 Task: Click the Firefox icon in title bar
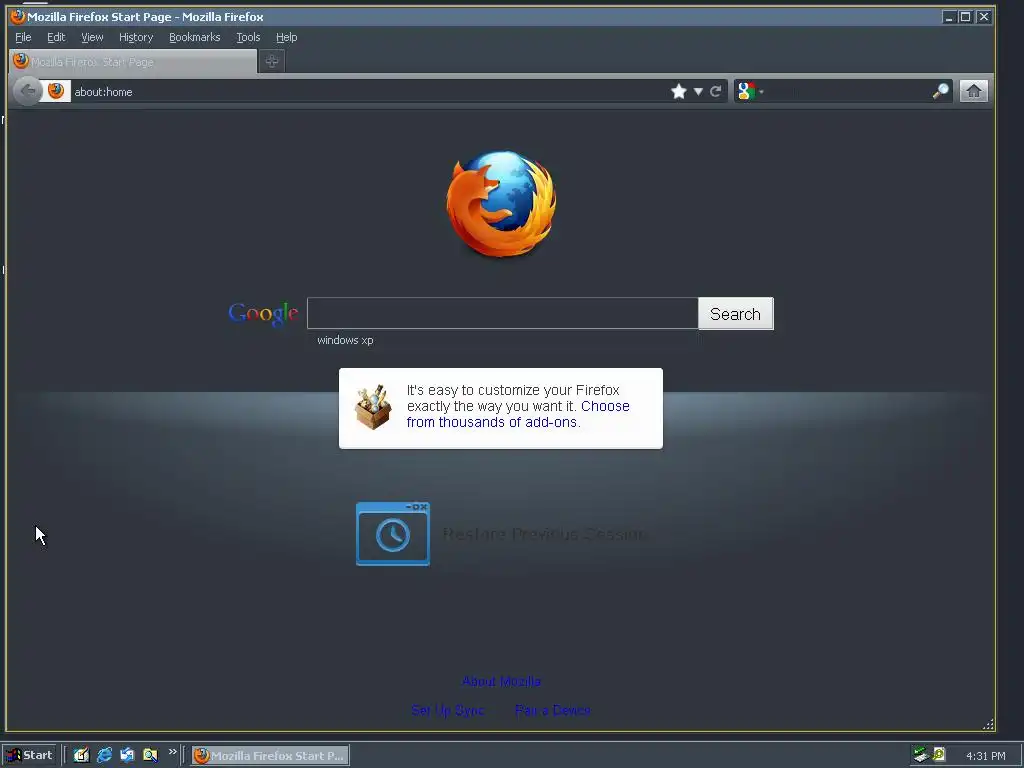pos(18,16)
